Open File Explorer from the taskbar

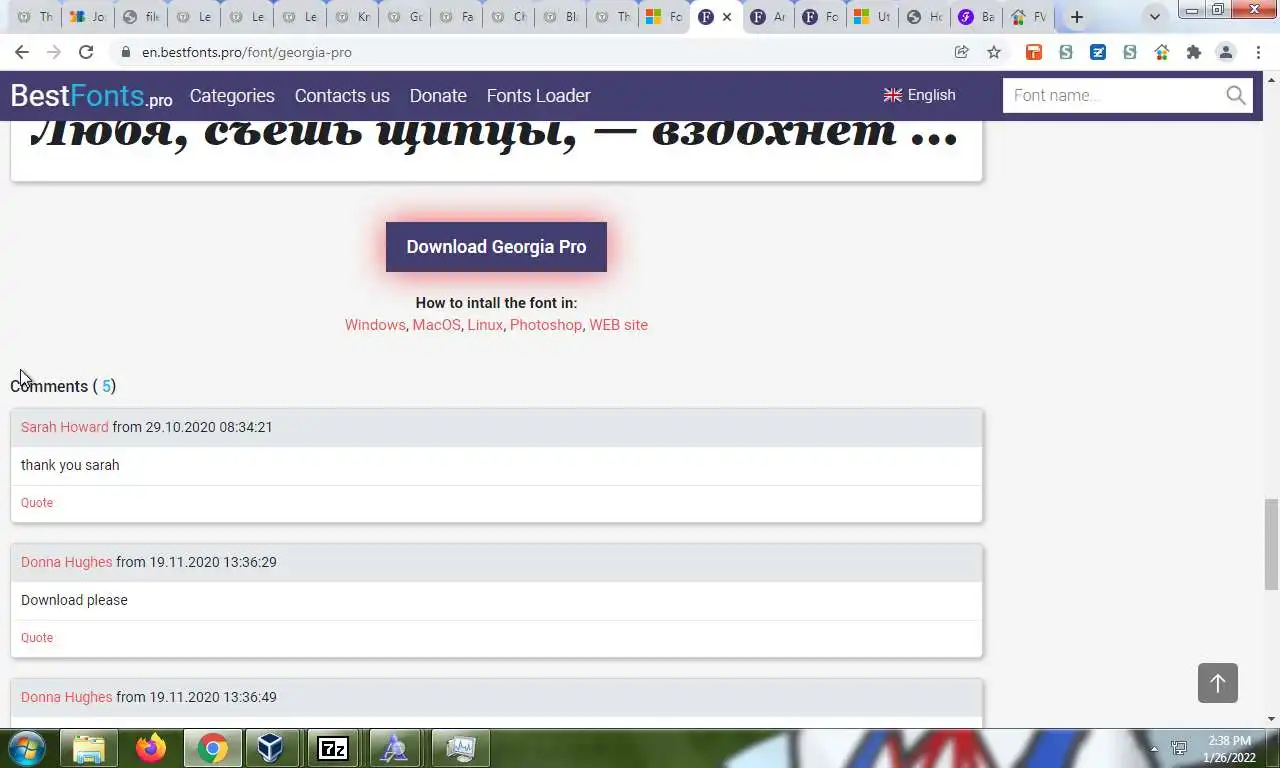pos(89,748)
